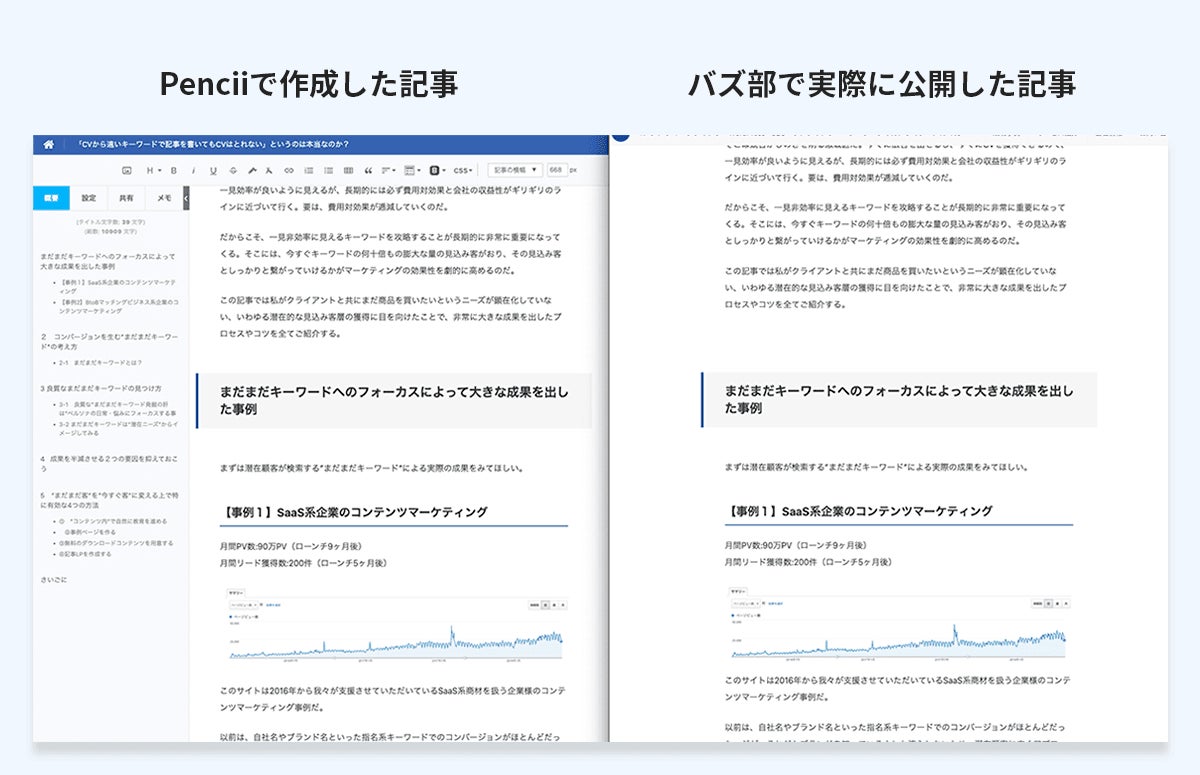This screenshot has height=775, width=1200.
Task: Insert a blockquote with the quote icon
Action: 368,171
